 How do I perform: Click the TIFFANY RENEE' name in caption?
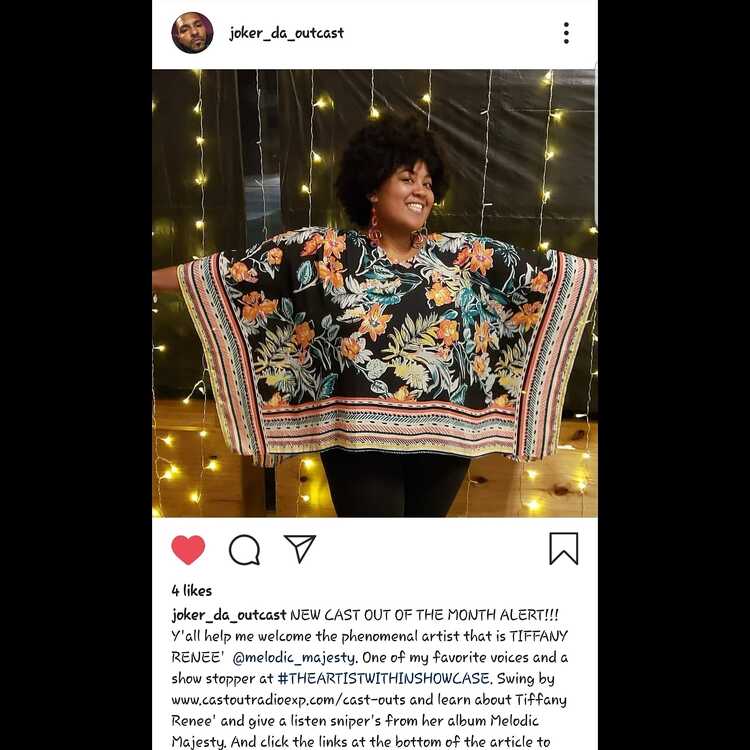369,647
